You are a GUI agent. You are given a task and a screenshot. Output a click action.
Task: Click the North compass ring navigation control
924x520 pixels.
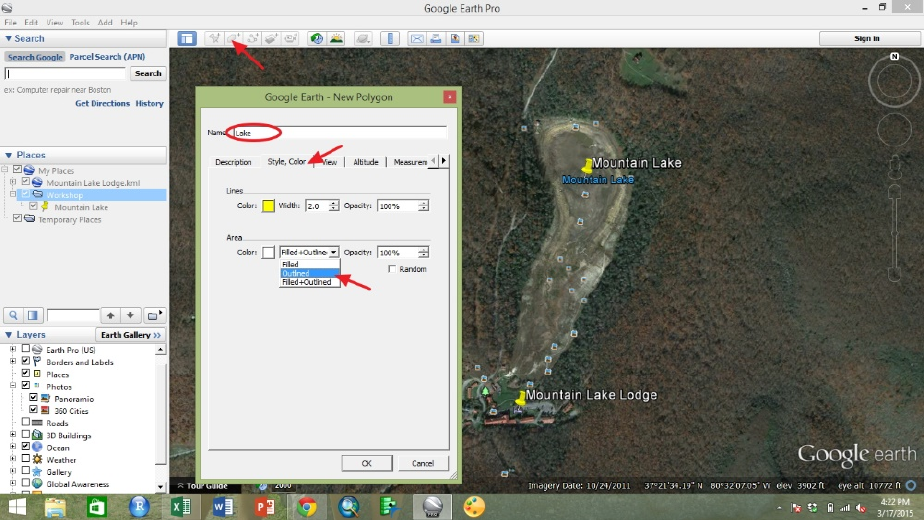pyautogui.click(x=894, y=81)
